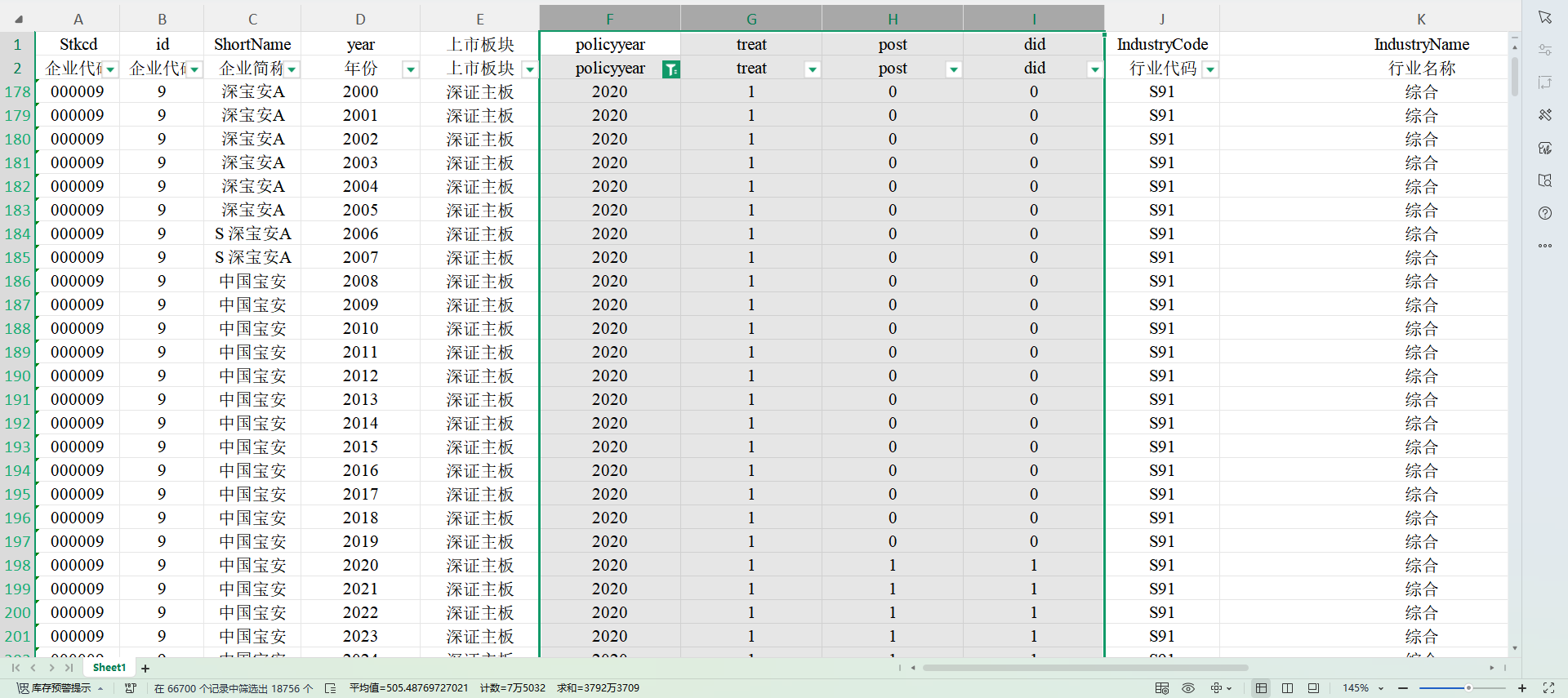The image size is (1568, 698).
Task: Click the zoom in plus icon
Action: [x=1522, y=688]
